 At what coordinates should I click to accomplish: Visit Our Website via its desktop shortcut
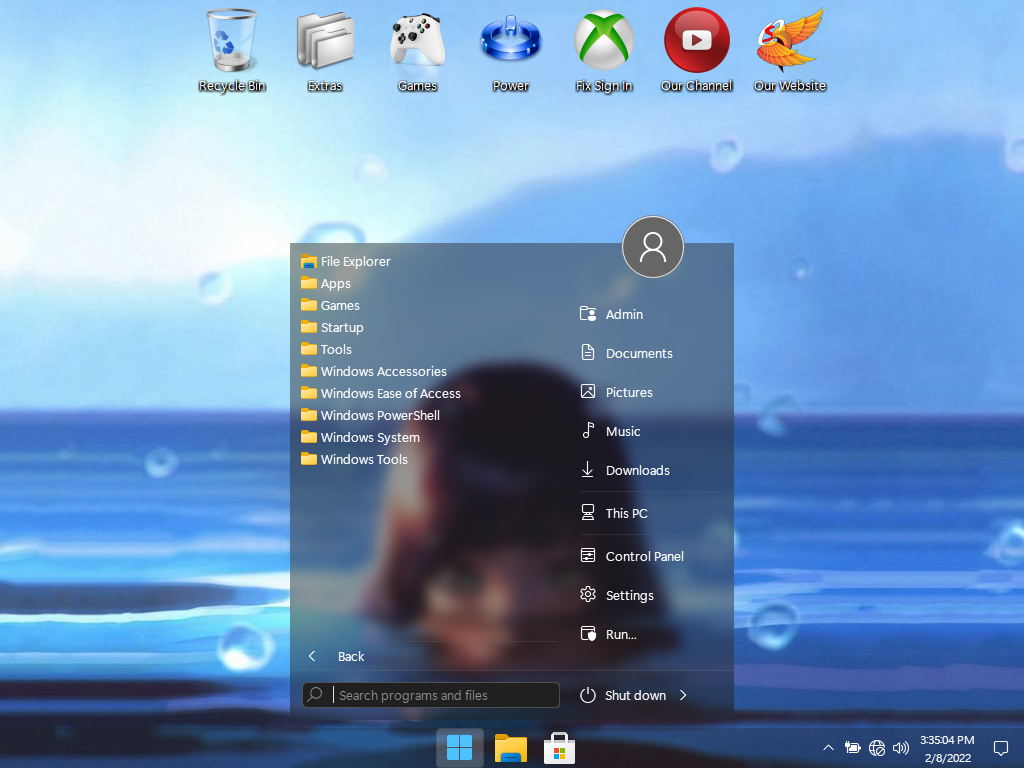(x=789, y=42)
